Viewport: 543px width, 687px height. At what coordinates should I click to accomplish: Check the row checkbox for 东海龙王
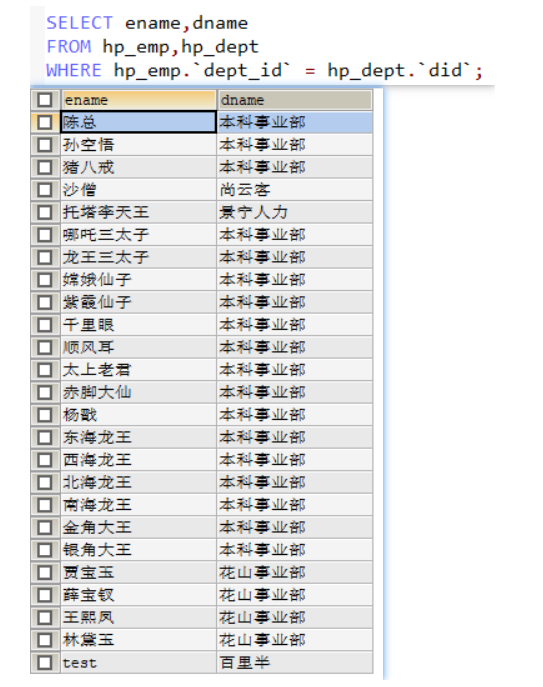[45, 438]
